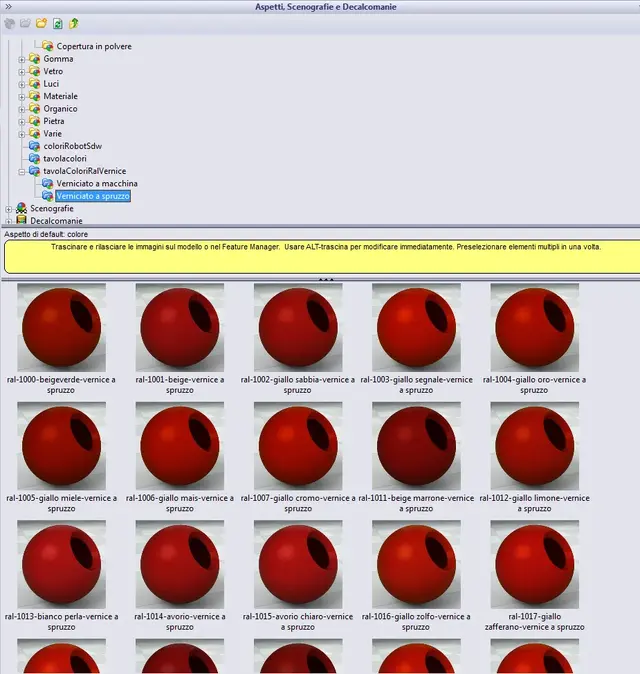Select the ral-1012-giallo limone thumbnail
The width and height of the screenshot is (640, 674).
(535, 446)
